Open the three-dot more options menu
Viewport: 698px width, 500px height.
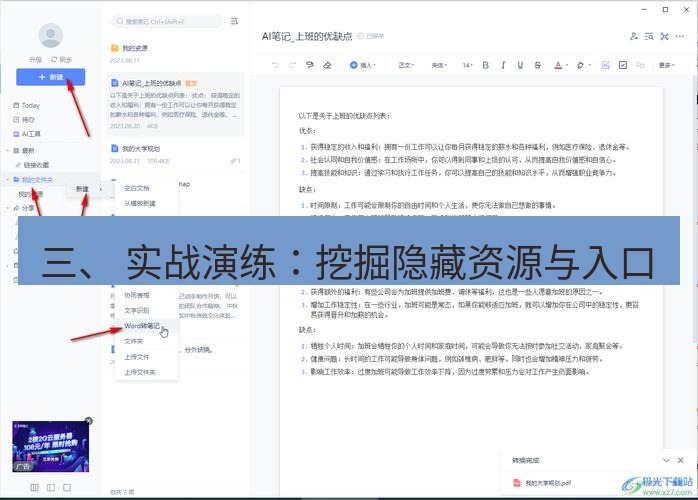pos(680,36)
